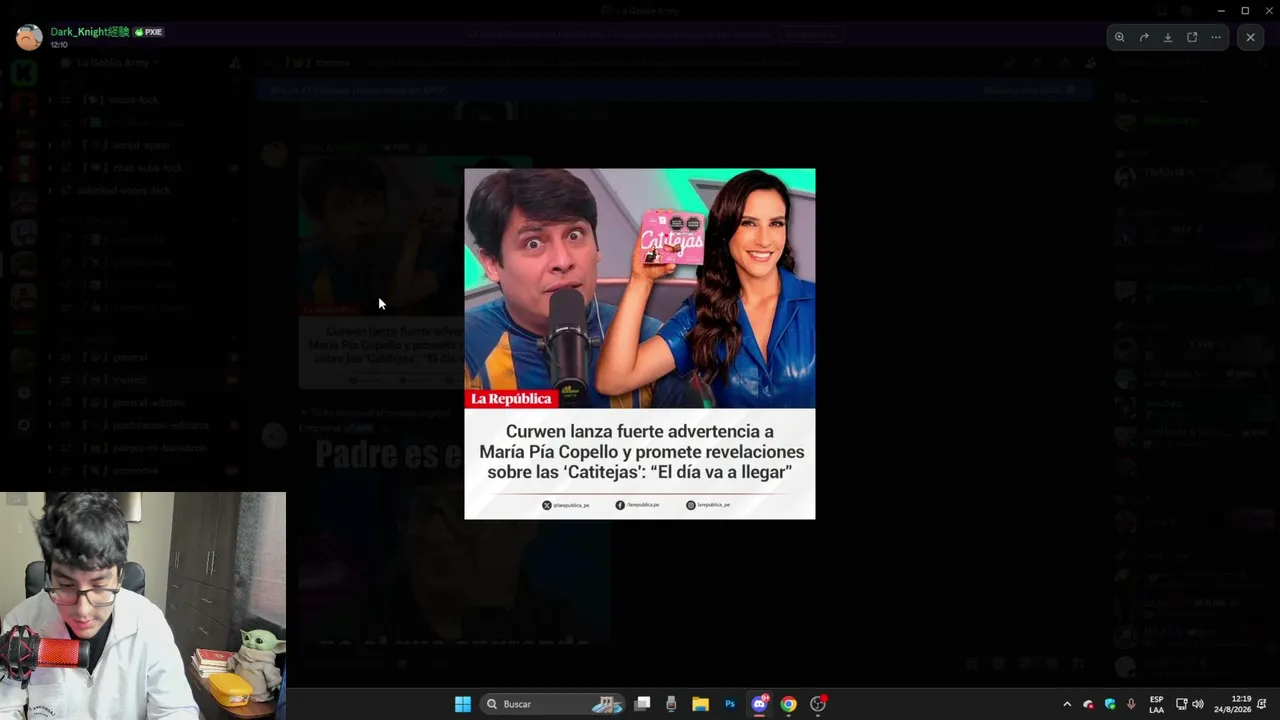
Task: Click the security shield tray icon
Action: click(1110, 704)
